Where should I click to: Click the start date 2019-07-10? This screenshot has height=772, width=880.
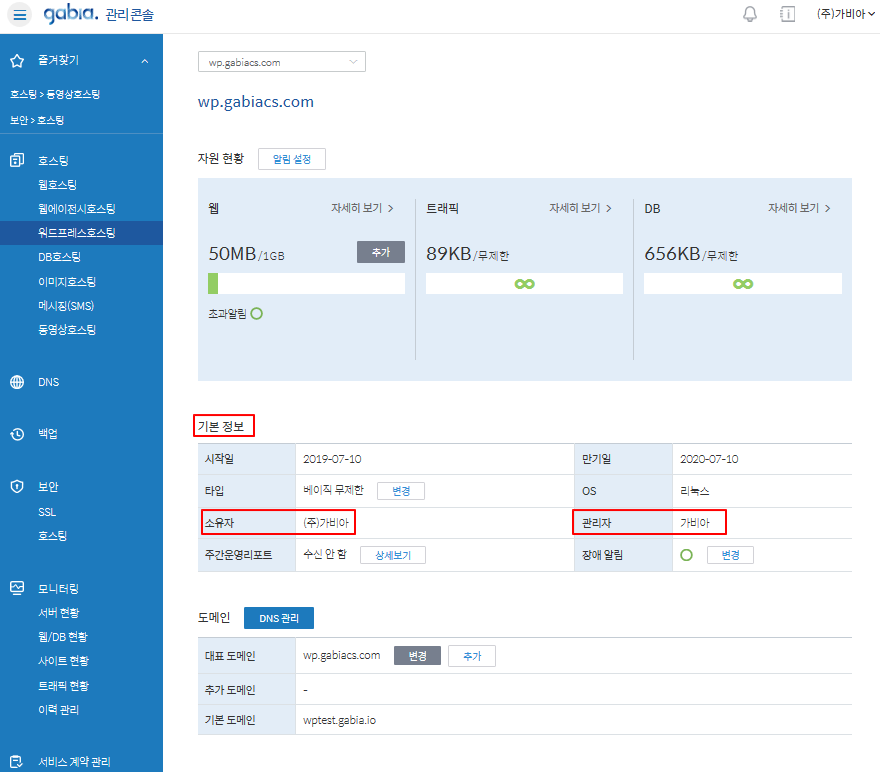pyautogui.click(x=332, y=459)
